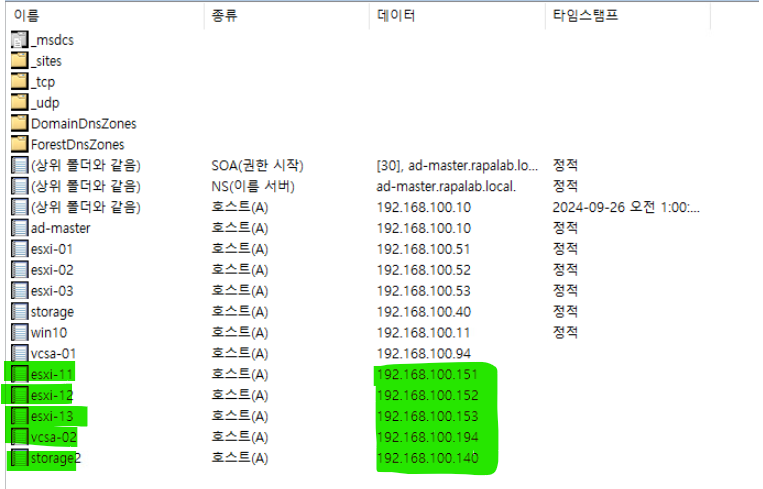Select the esxi-11 record icon

click(x=19, y=375)
